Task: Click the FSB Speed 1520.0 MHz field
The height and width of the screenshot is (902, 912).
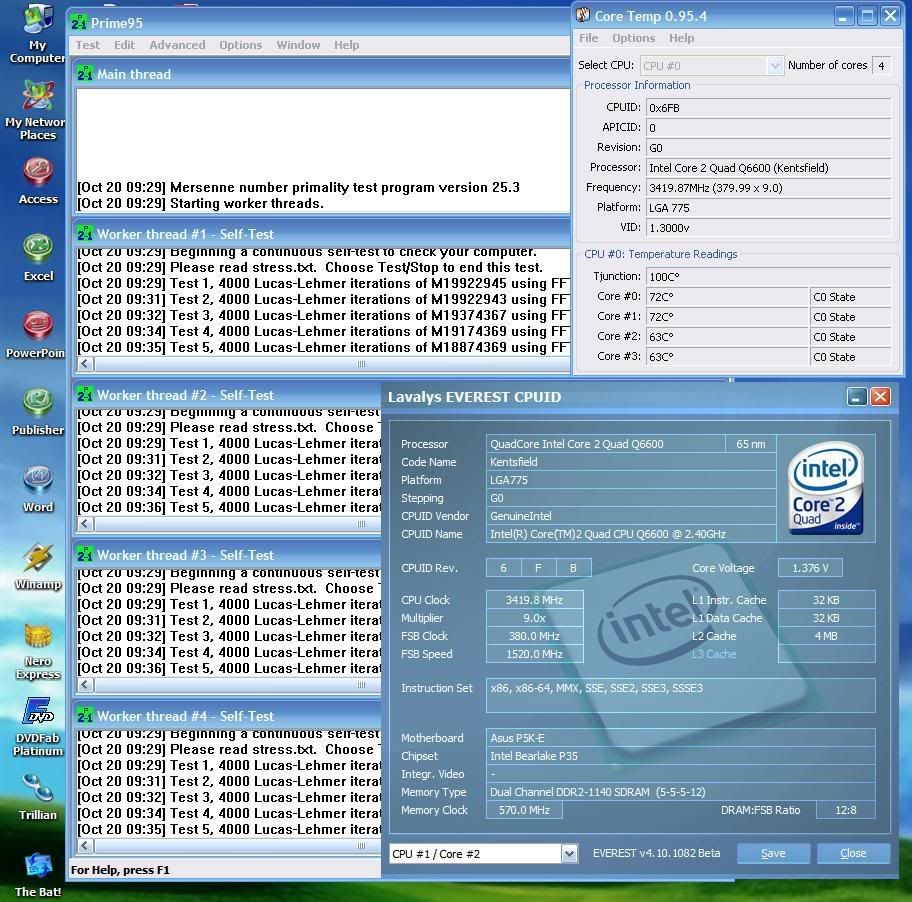Action: [x=535, y=654]
